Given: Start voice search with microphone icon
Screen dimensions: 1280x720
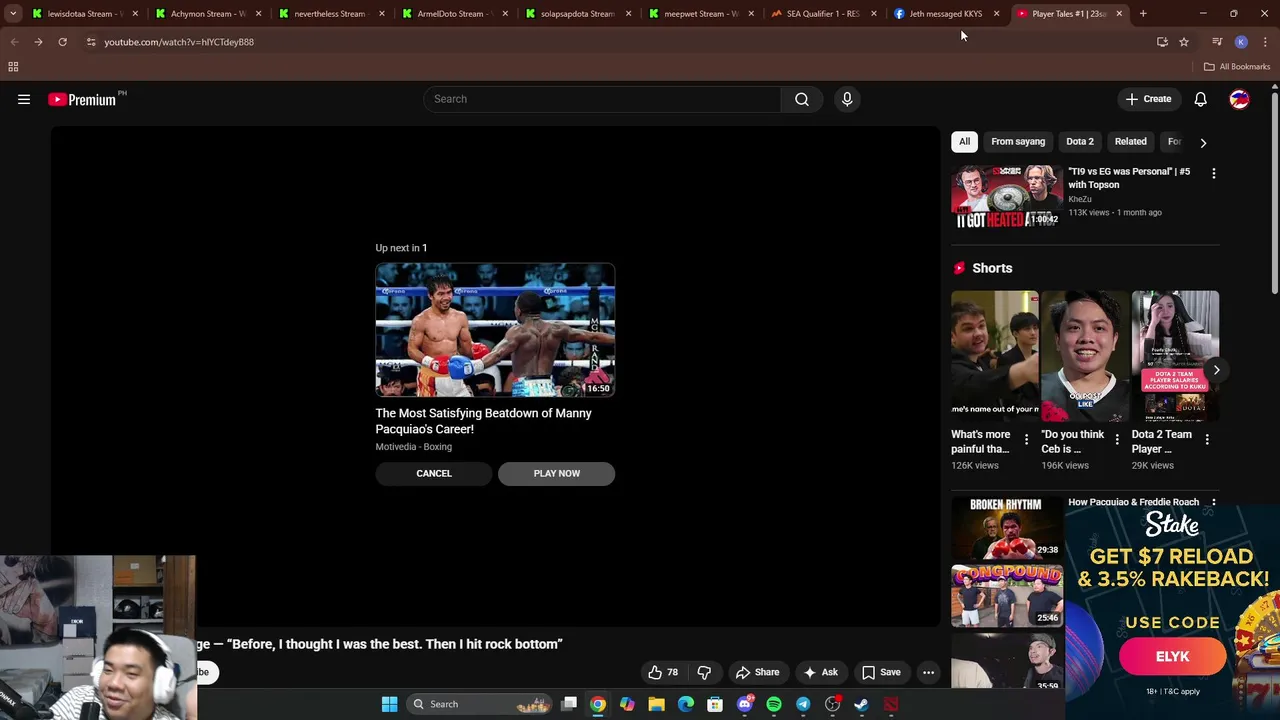Looking at the screenshot, I should [x=847, y=99].
